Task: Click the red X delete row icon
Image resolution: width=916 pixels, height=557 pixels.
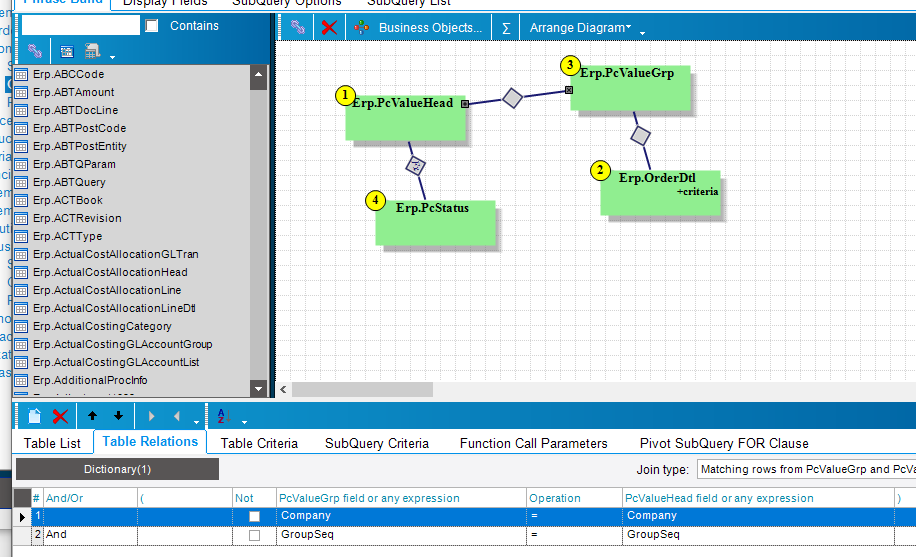Action: point(60,416)
